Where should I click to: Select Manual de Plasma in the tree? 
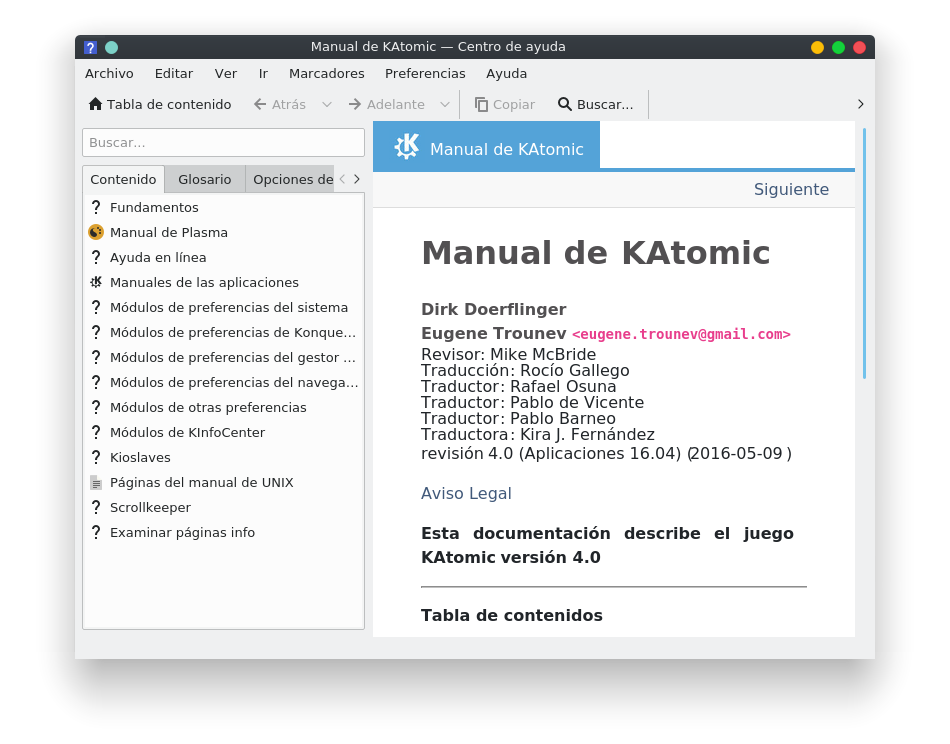point(169,233)
